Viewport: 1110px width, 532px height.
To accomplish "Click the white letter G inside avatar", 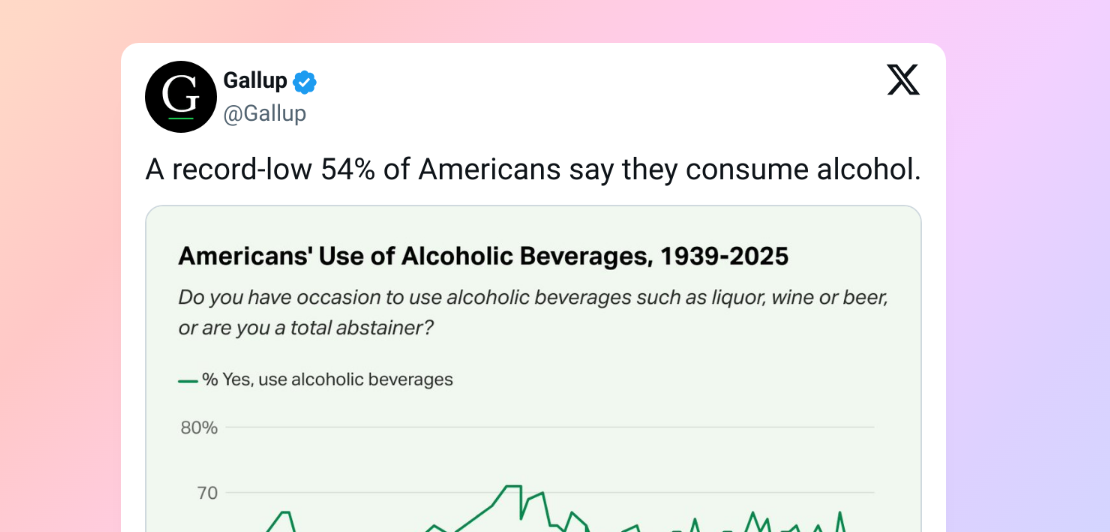I will (181, 95).
